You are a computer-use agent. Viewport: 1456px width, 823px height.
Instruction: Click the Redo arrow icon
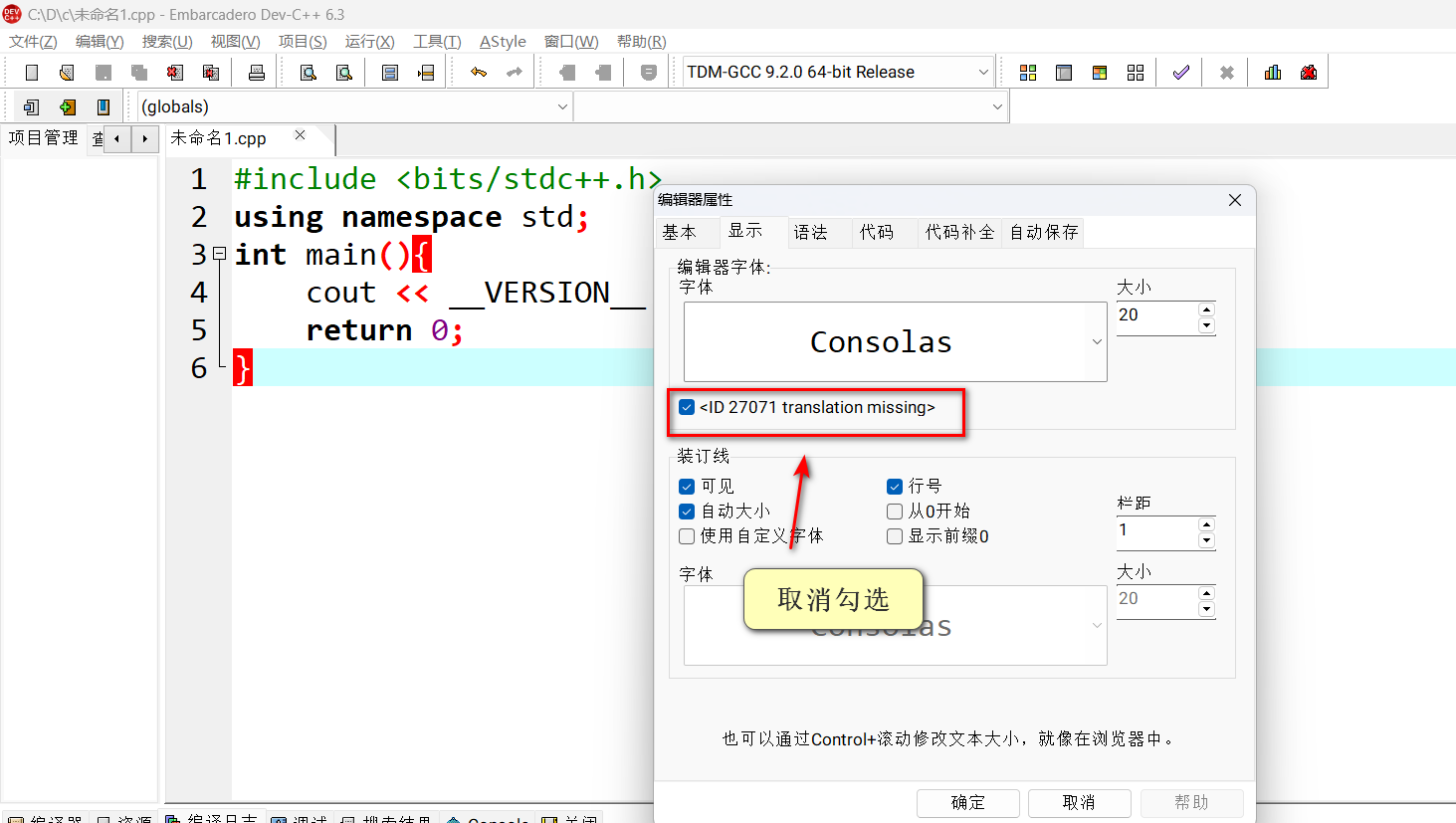click(515, 73)
